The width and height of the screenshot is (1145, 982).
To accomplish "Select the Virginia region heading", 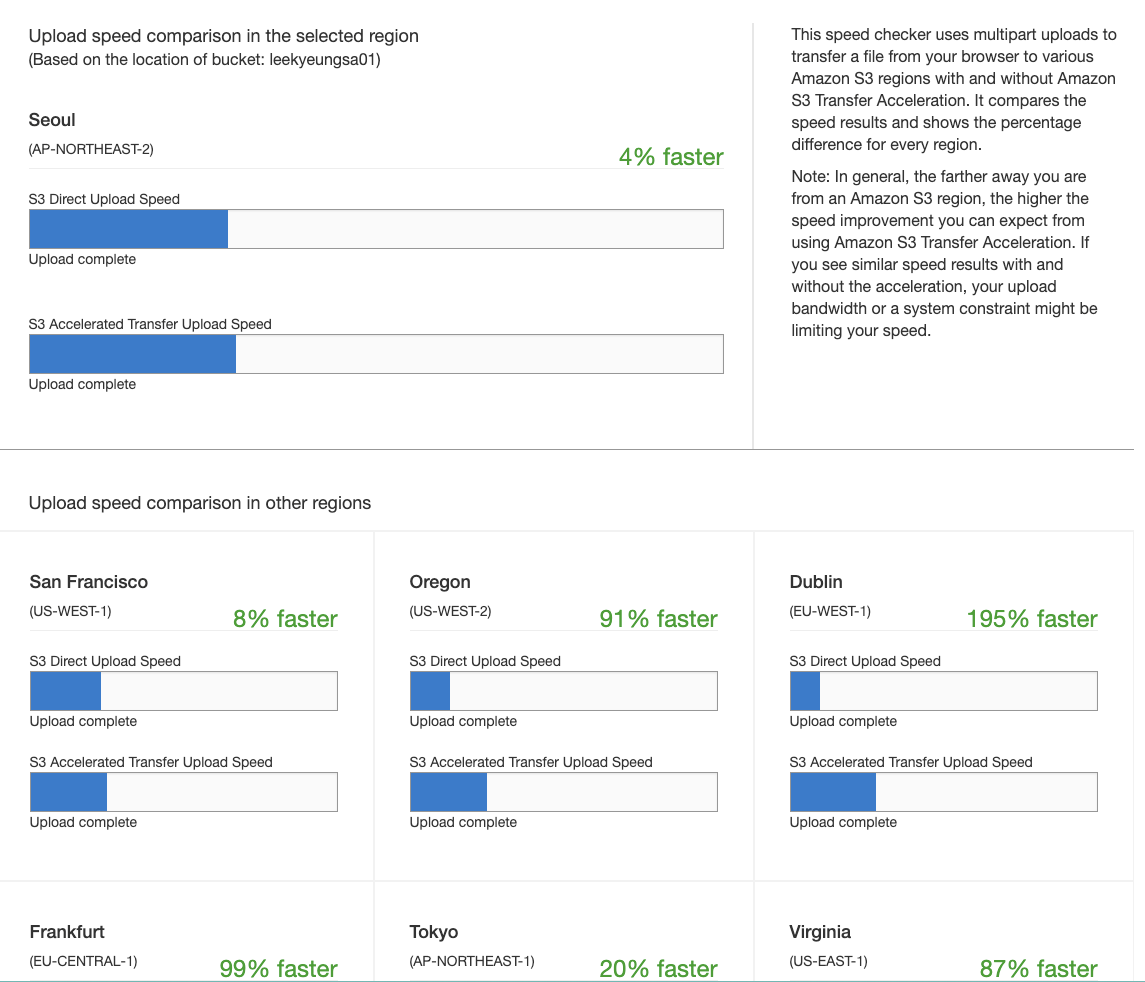I will [820, 932].
